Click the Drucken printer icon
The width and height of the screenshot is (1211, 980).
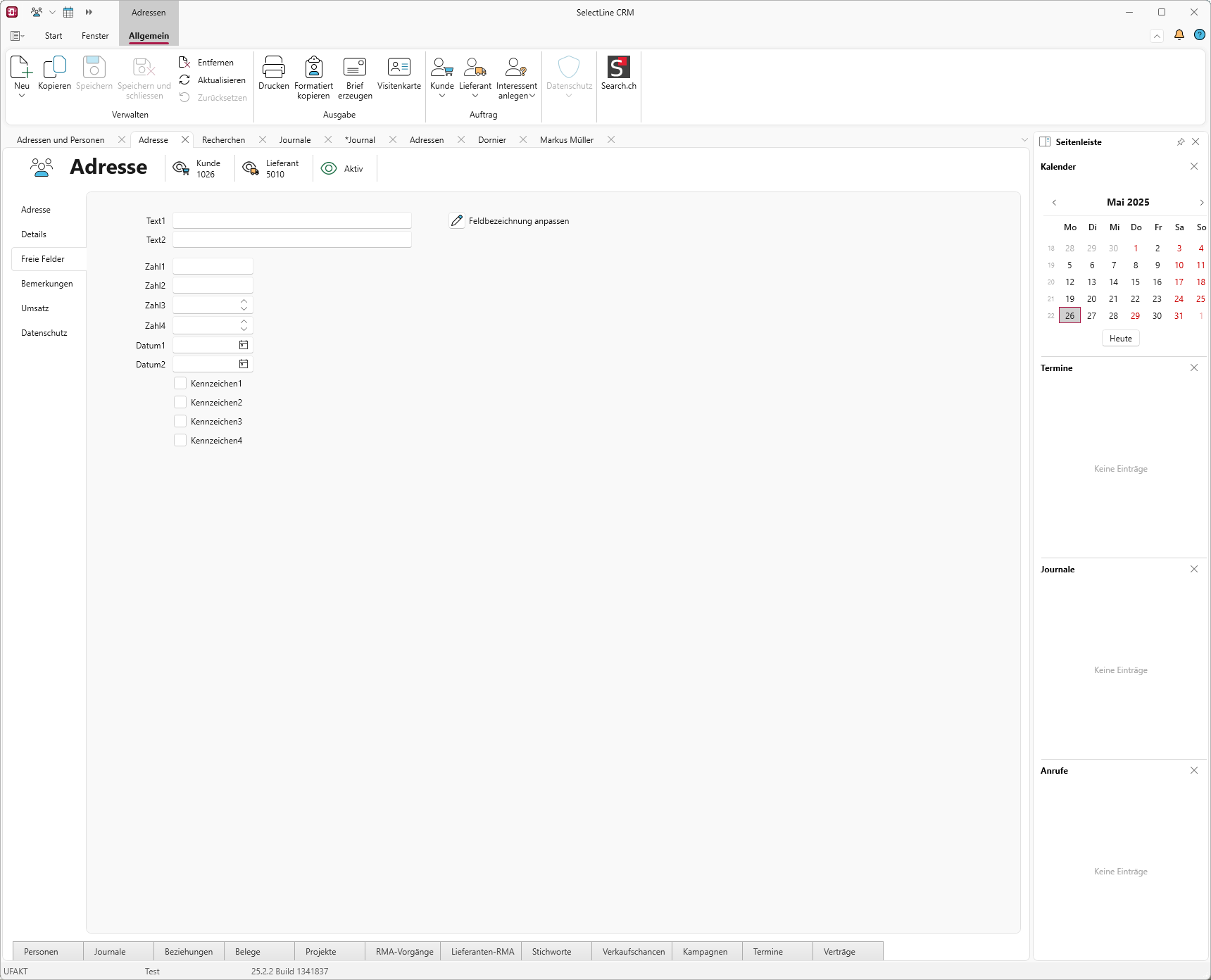(273, 68)
